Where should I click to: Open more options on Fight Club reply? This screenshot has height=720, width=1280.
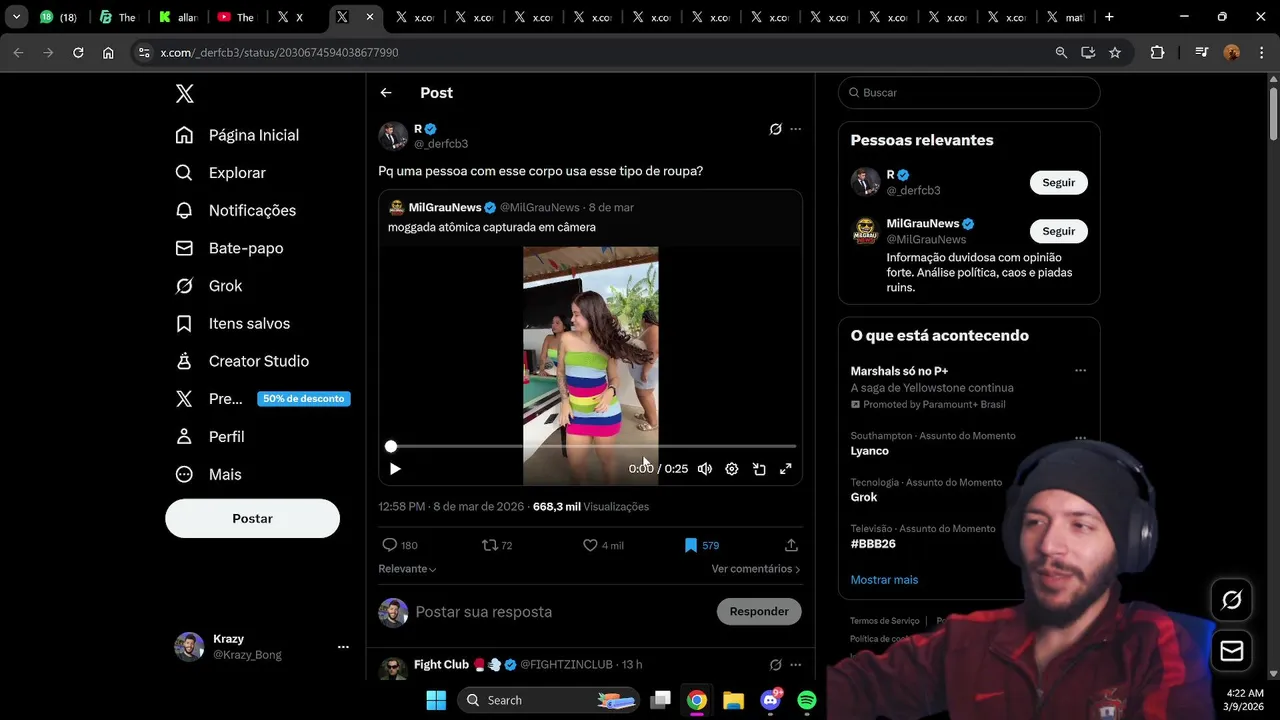click(x=796, y=665)
